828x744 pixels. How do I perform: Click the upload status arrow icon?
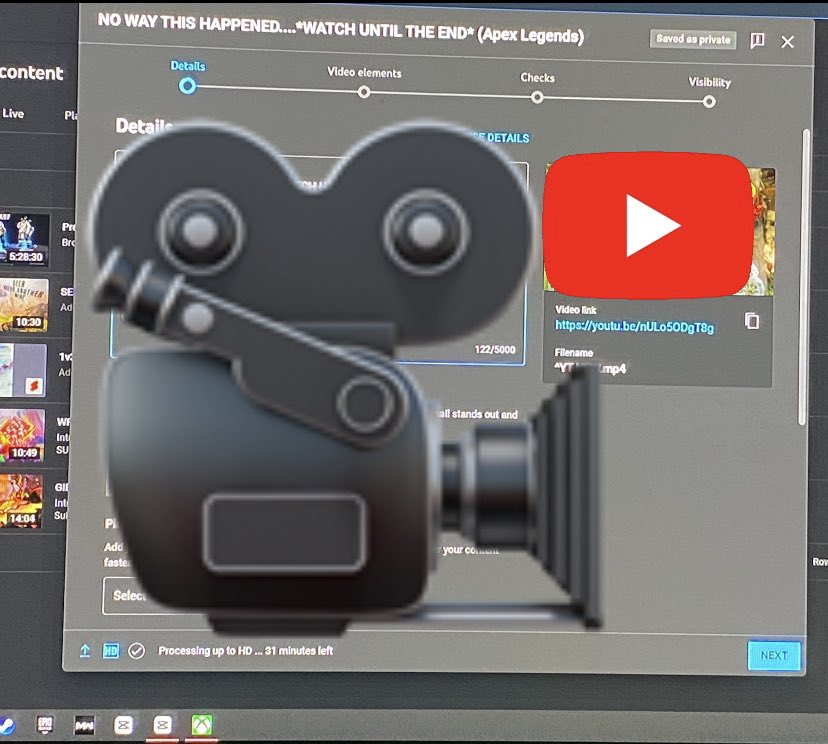point(84,651)
